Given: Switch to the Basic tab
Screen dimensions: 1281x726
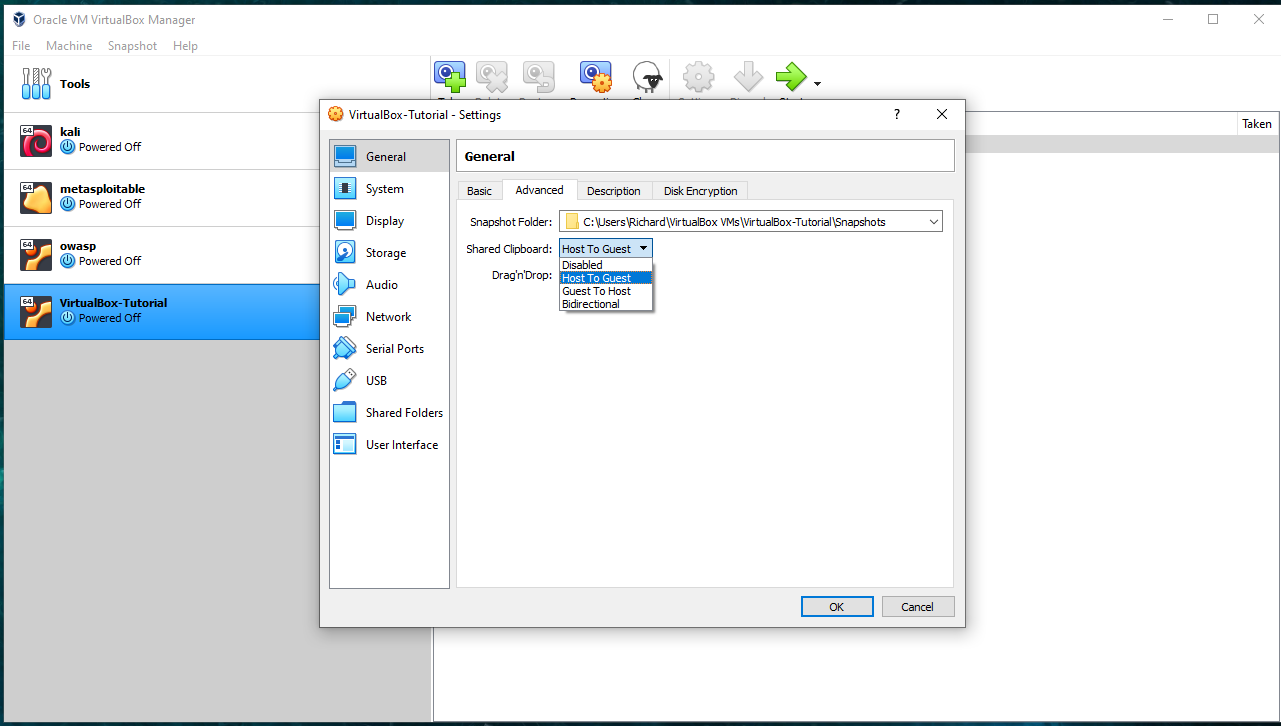Looking at the screenshot, I should (x=479, y=191).
